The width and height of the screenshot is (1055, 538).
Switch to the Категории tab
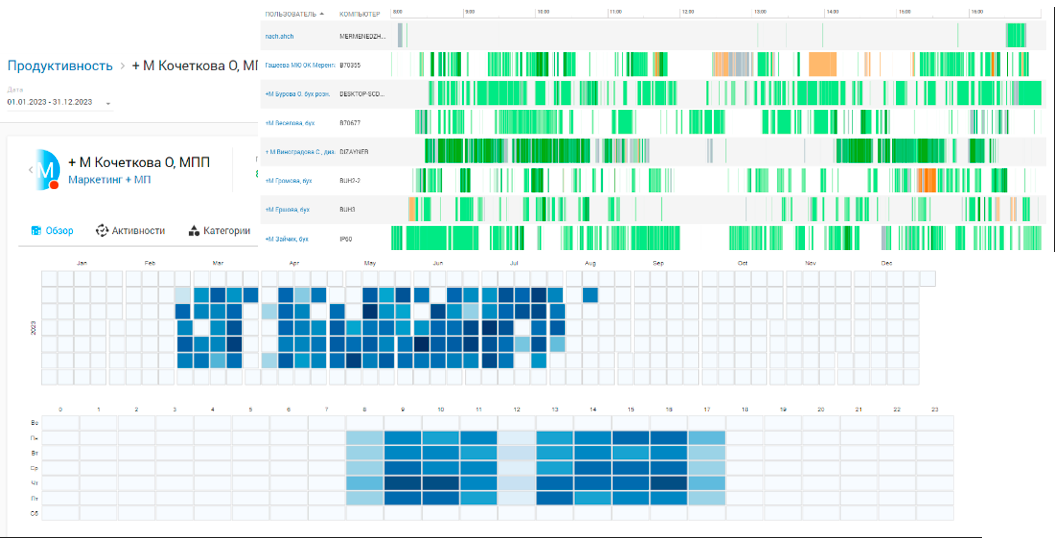(219, 231)
